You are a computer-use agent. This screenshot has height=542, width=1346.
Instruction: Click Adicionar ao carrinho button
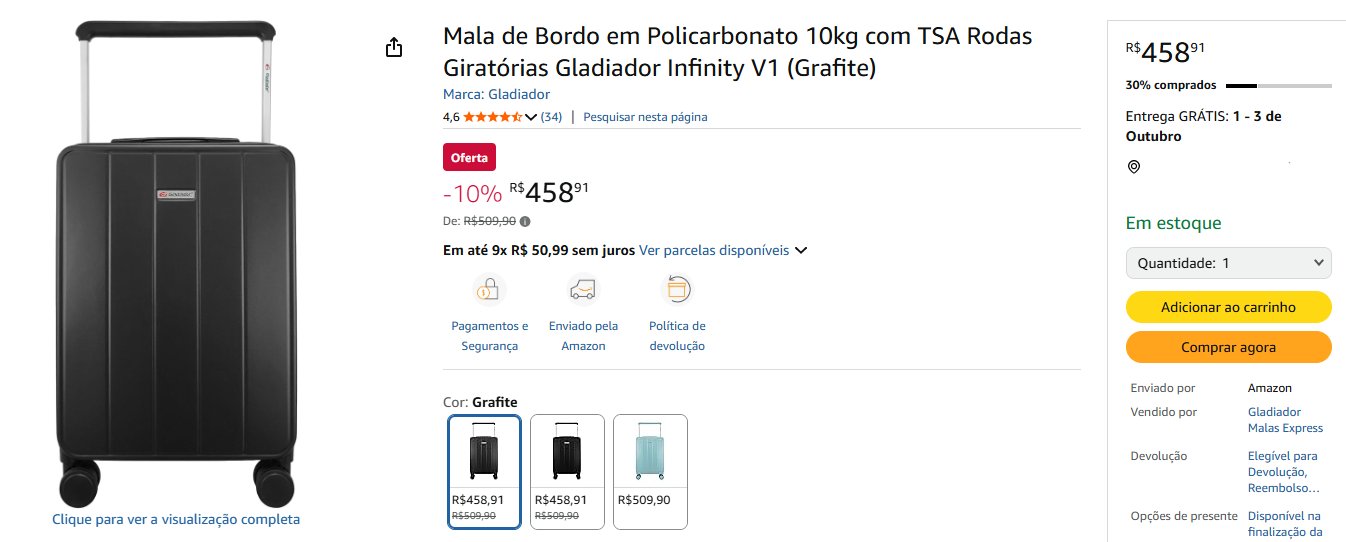tap(1228, 307)
